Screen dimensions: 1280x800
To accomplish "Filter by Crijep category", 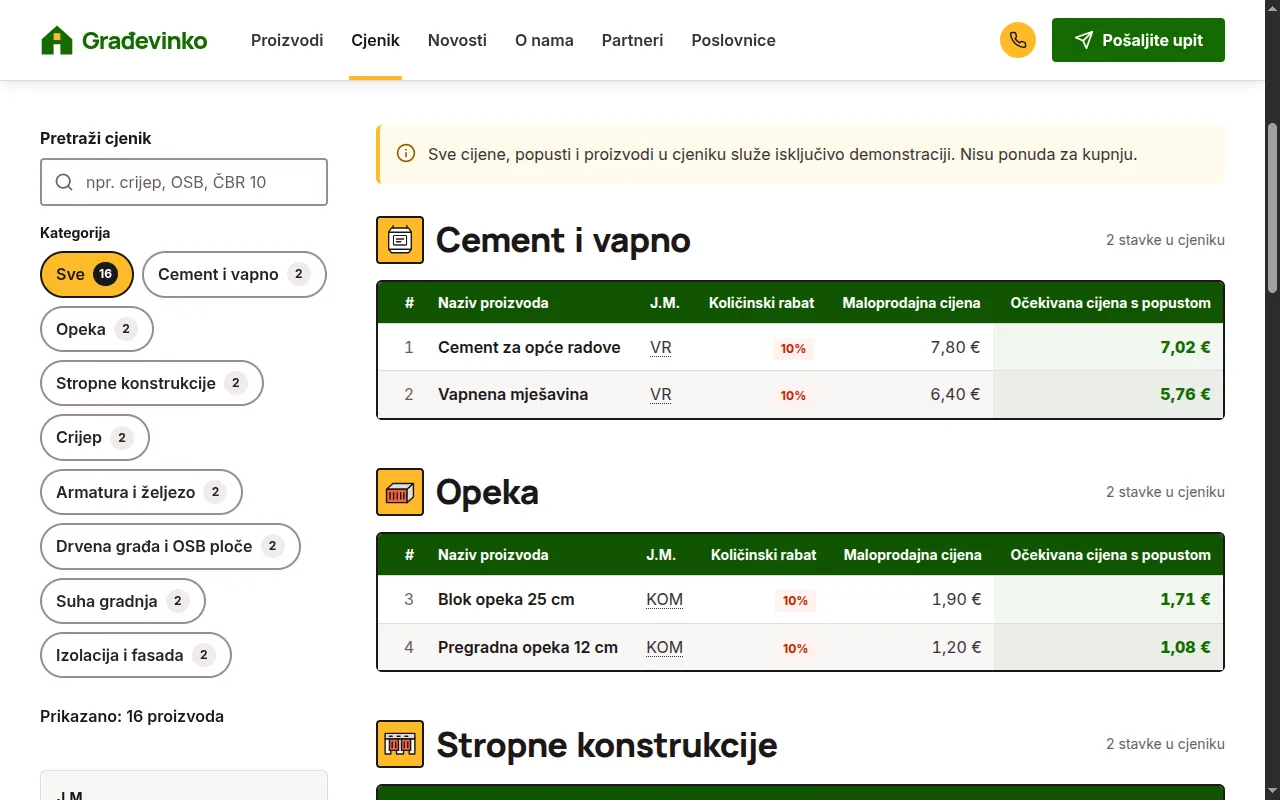I will 95,437.
